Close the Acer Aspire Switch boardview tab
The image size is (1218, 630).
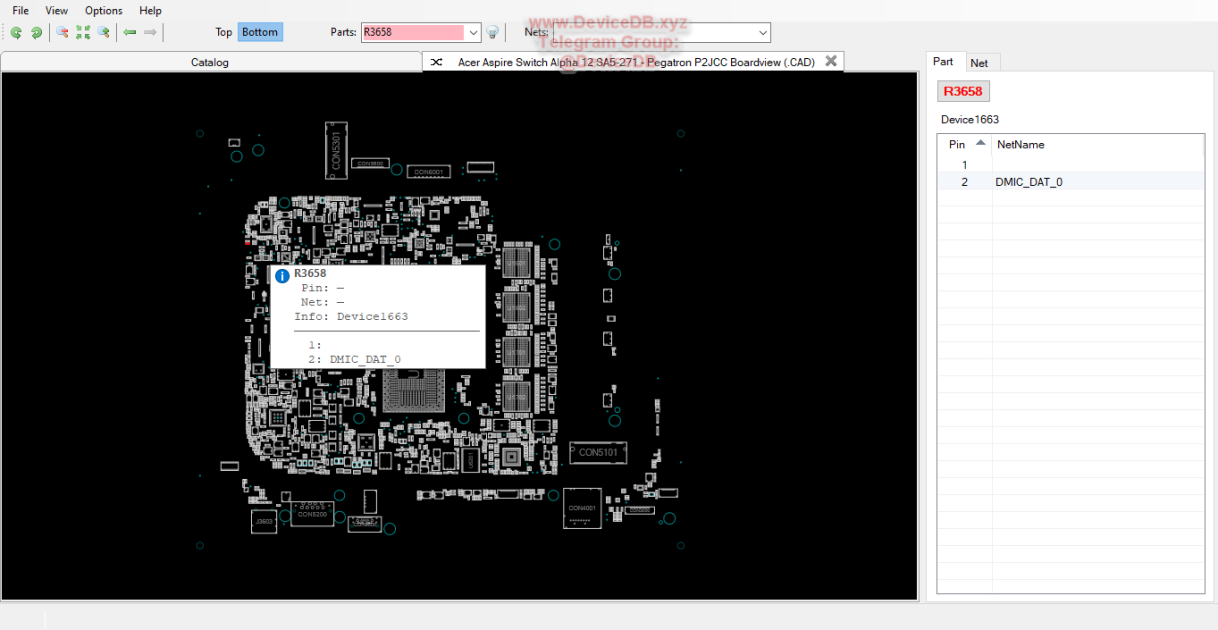[x=831, y=61]
